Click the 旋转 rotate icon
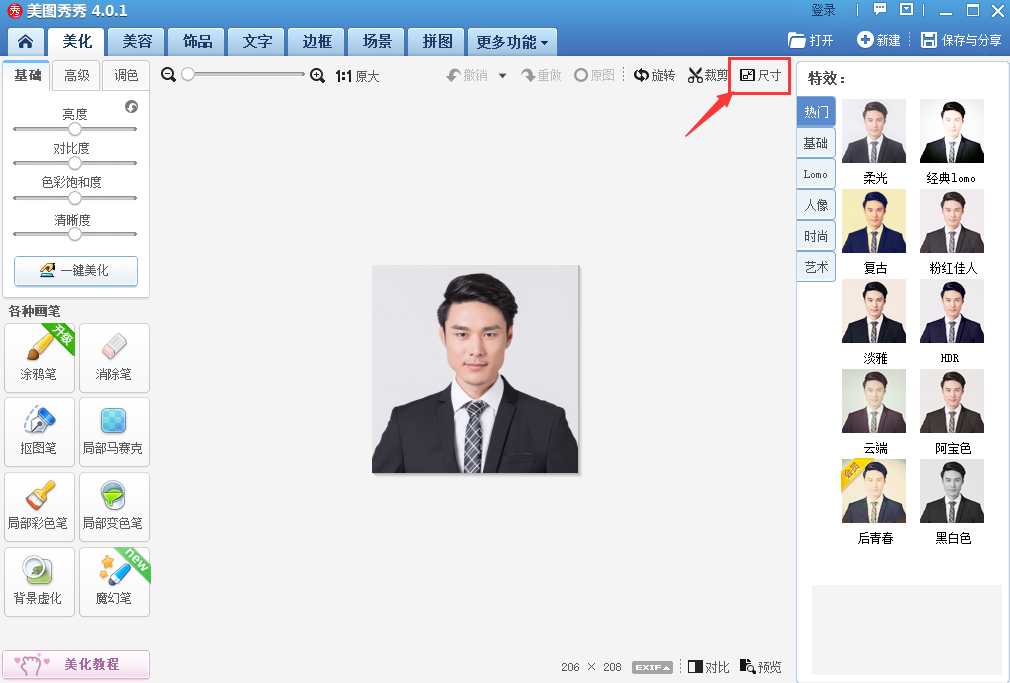 [642, 75]
